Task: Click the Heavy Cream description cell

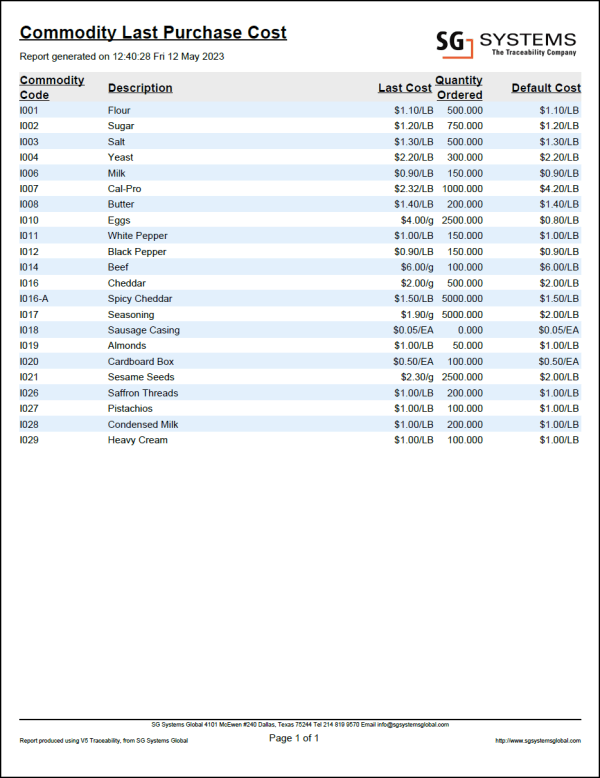Action: pyautogui.click(x=137, y=440)
